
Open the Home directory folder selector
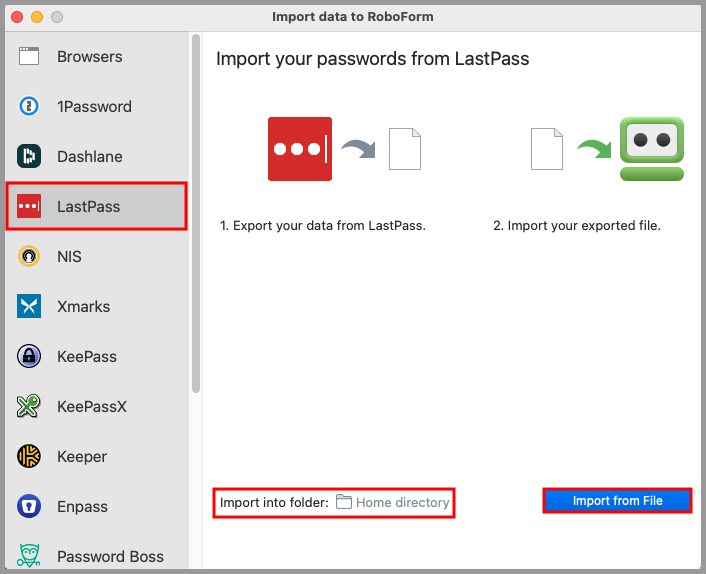393,502
